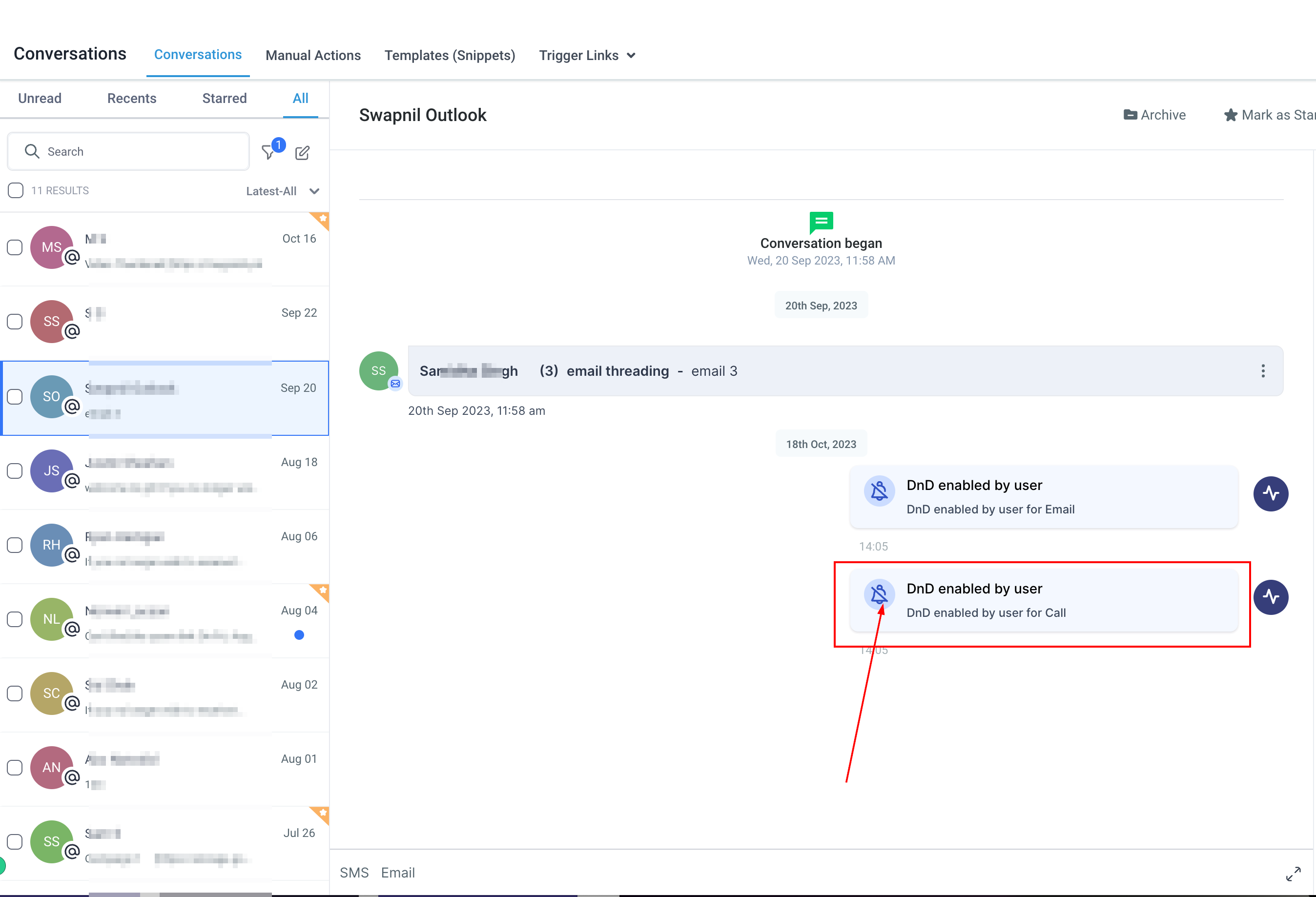Image resolution: width=1316 pixels, height=897 pixels.
Task: Toggle the select-all 11 RESULTS checkbox
Action: (x=16, y=190)
